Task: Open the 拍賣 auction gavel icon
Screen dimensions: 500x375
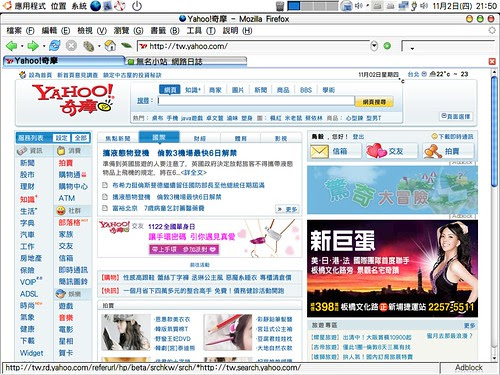Action: pyautogui.click(x=432, y=151)
